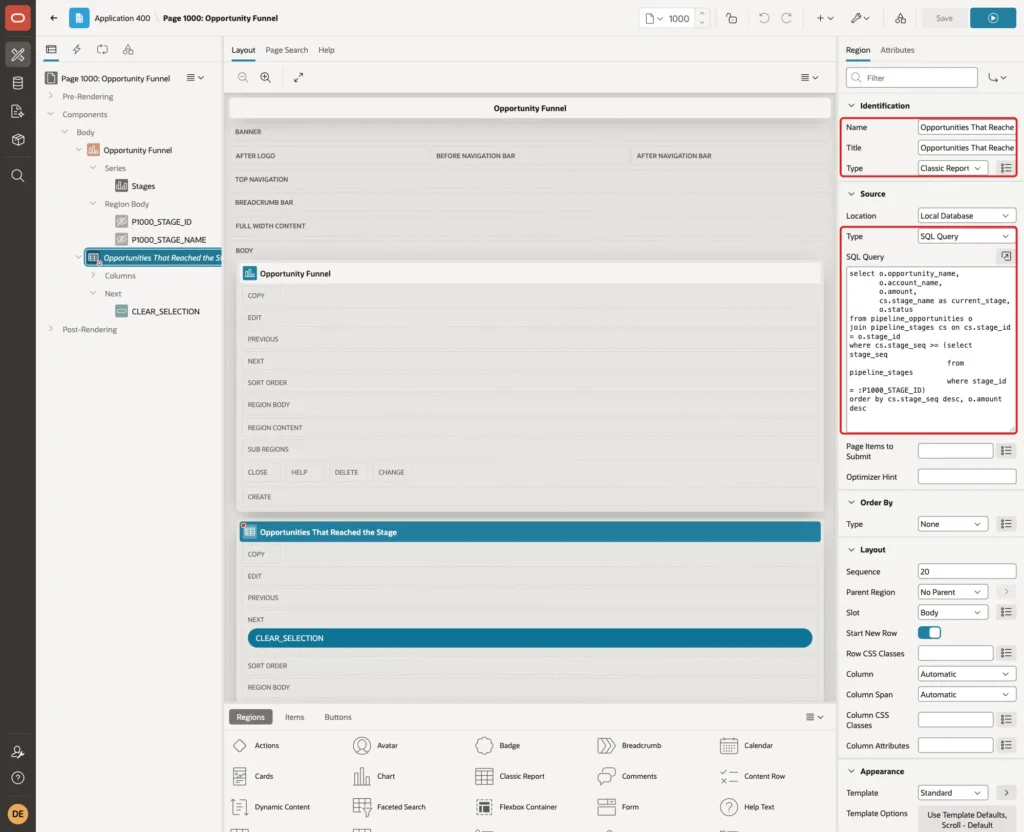Click the DE user avatar
The height and width of the screenshot is (832, 1024).
pyautogui.click(x=18, y=814)
